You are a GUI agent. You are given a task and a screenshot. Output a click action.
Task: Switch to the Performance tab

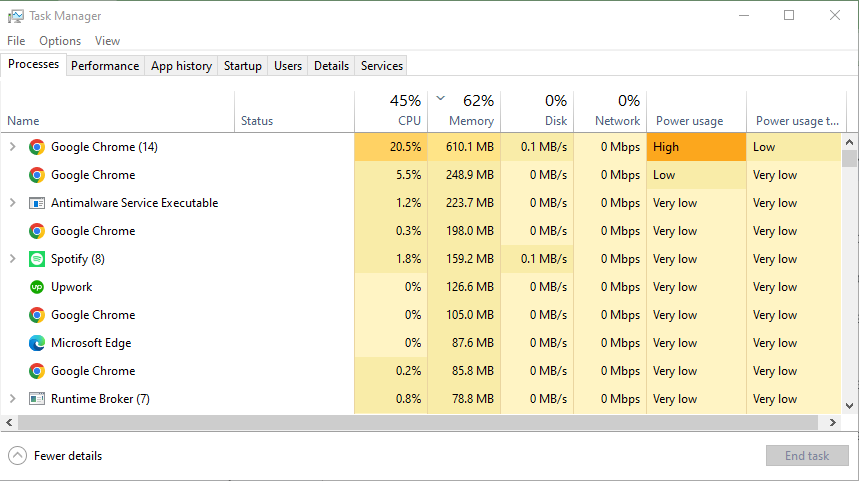point(105,66)
